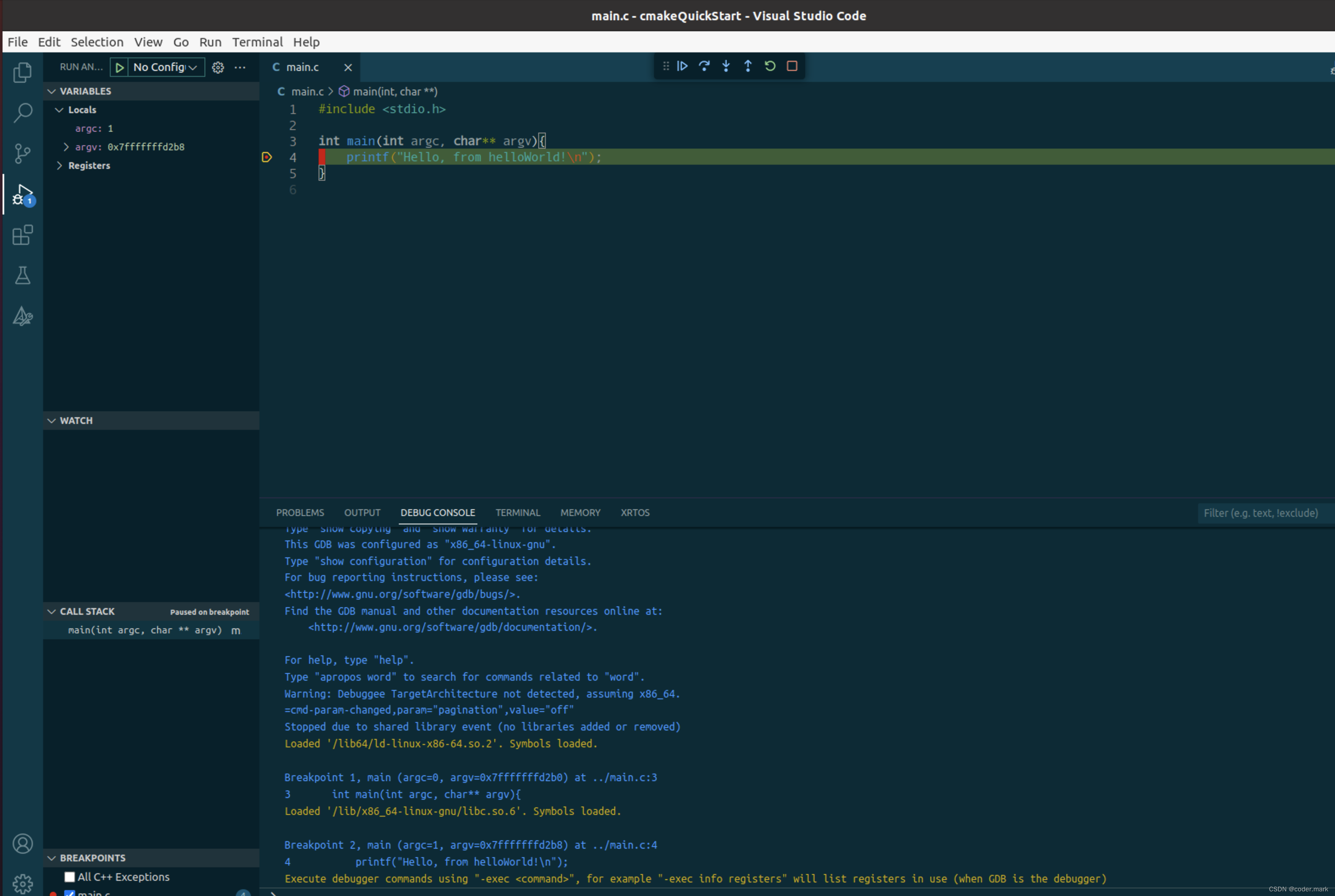This screenshot has width=1335, height=896.
Task: Switch to the TERMINAL tab
Action: [x=518, y=513]
